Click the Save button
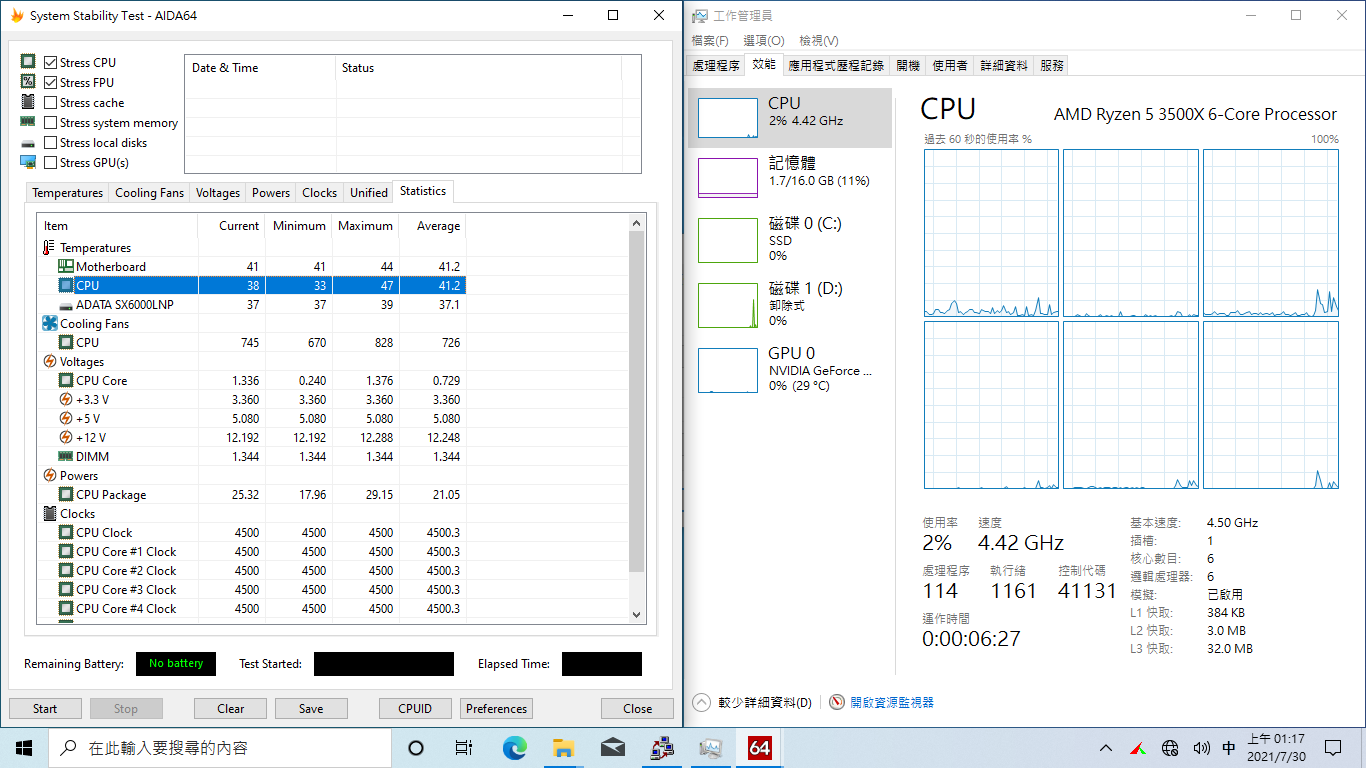 click(311, 709)
